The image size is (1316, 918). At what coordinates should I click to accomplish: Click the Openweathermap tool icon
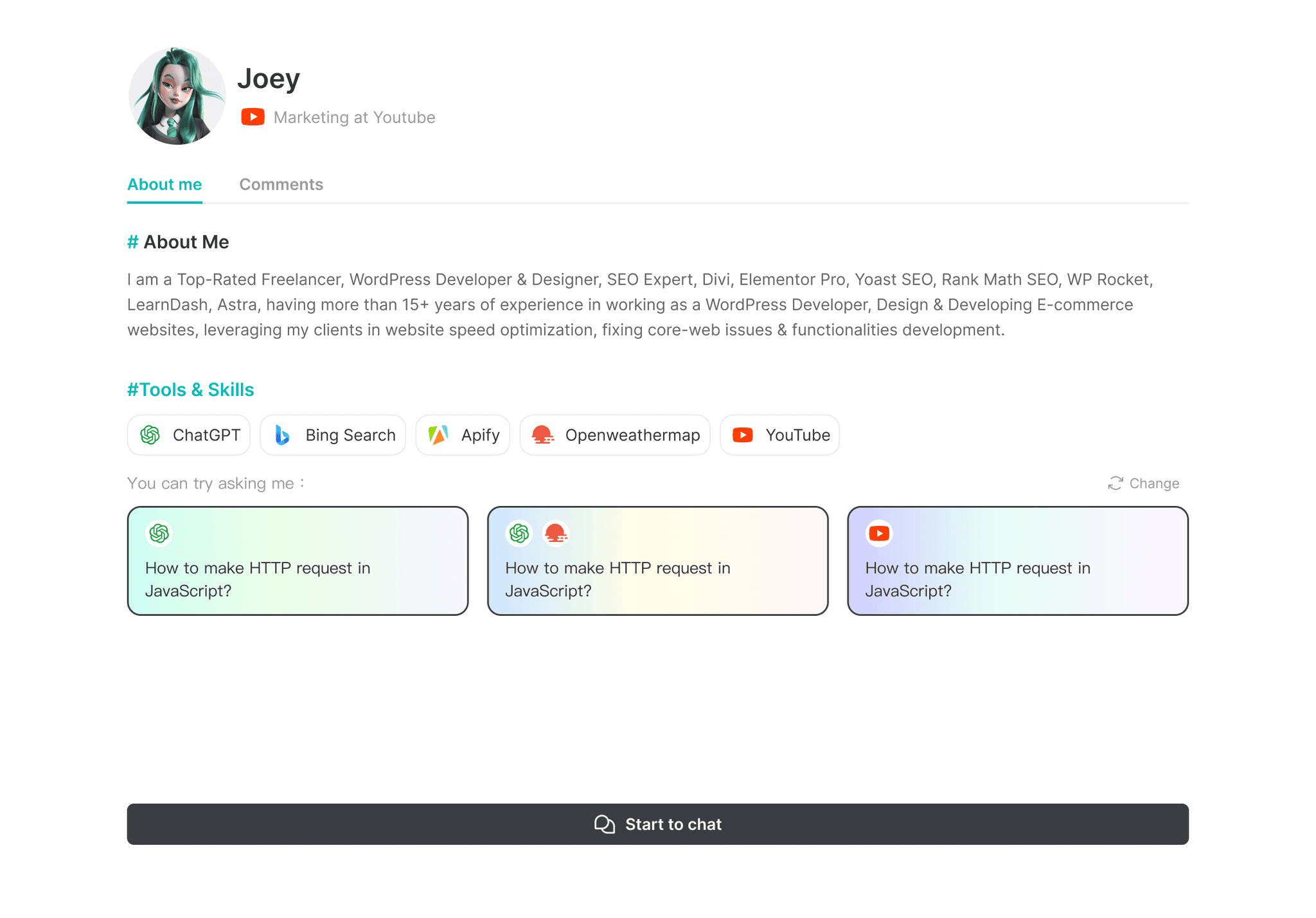542,435
